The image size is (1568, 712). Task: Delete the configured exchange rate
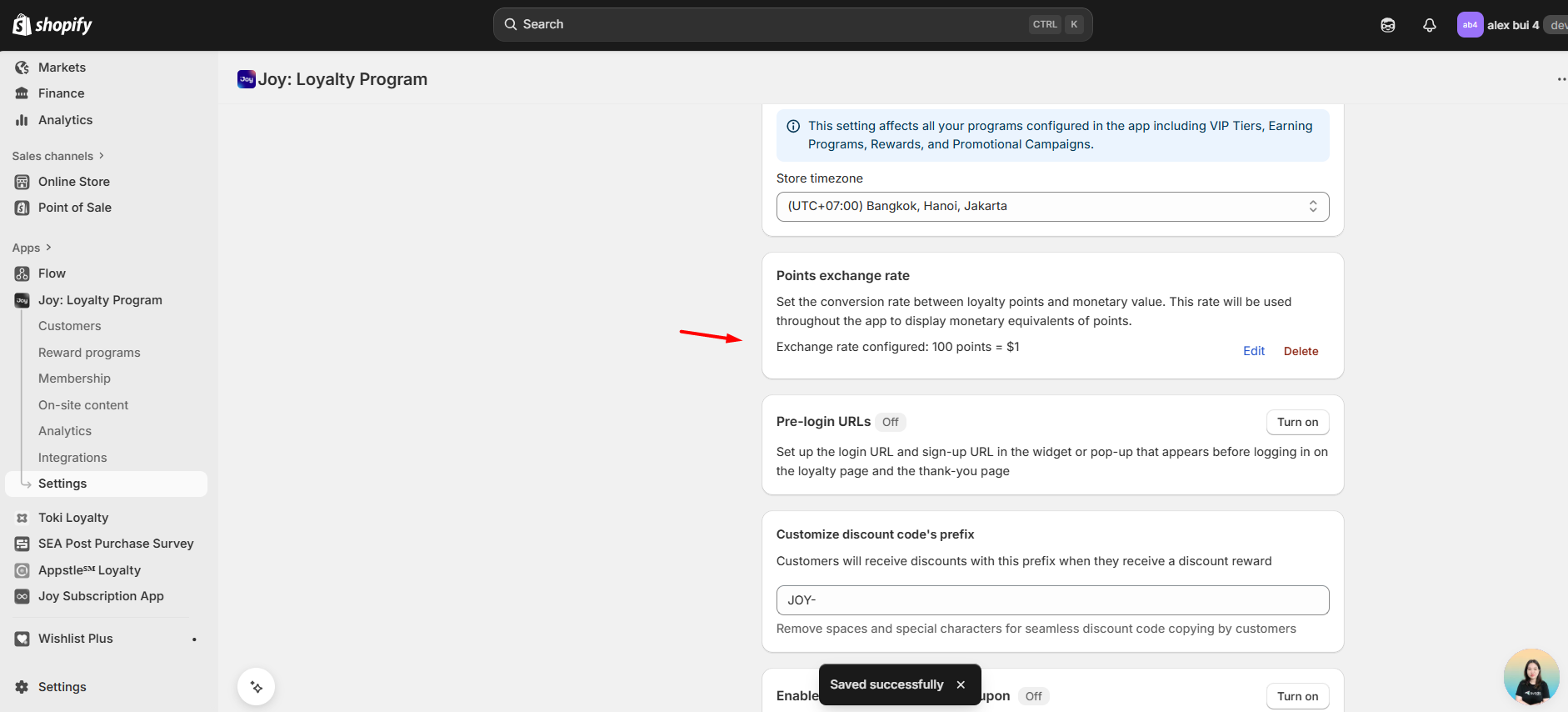[x=1301, y=351]
